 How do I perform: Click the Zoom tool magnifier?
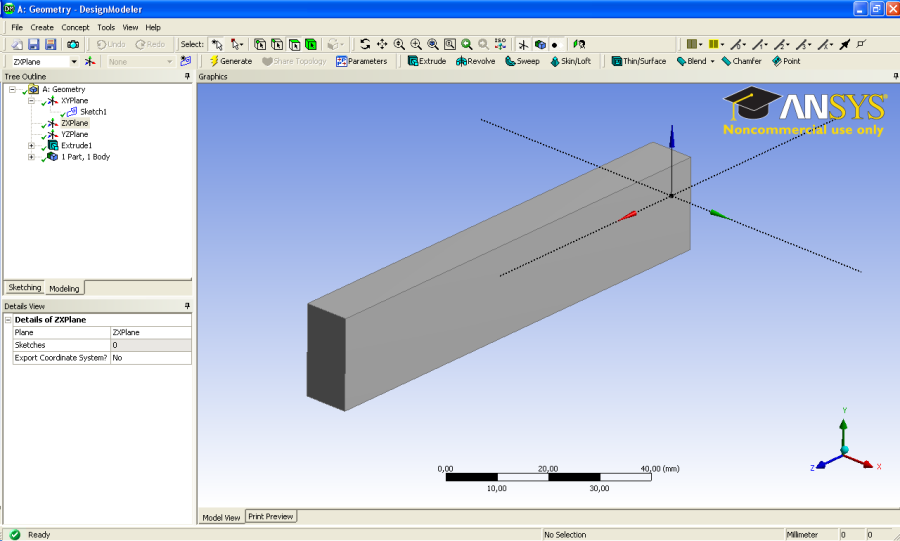pos(399,44)
